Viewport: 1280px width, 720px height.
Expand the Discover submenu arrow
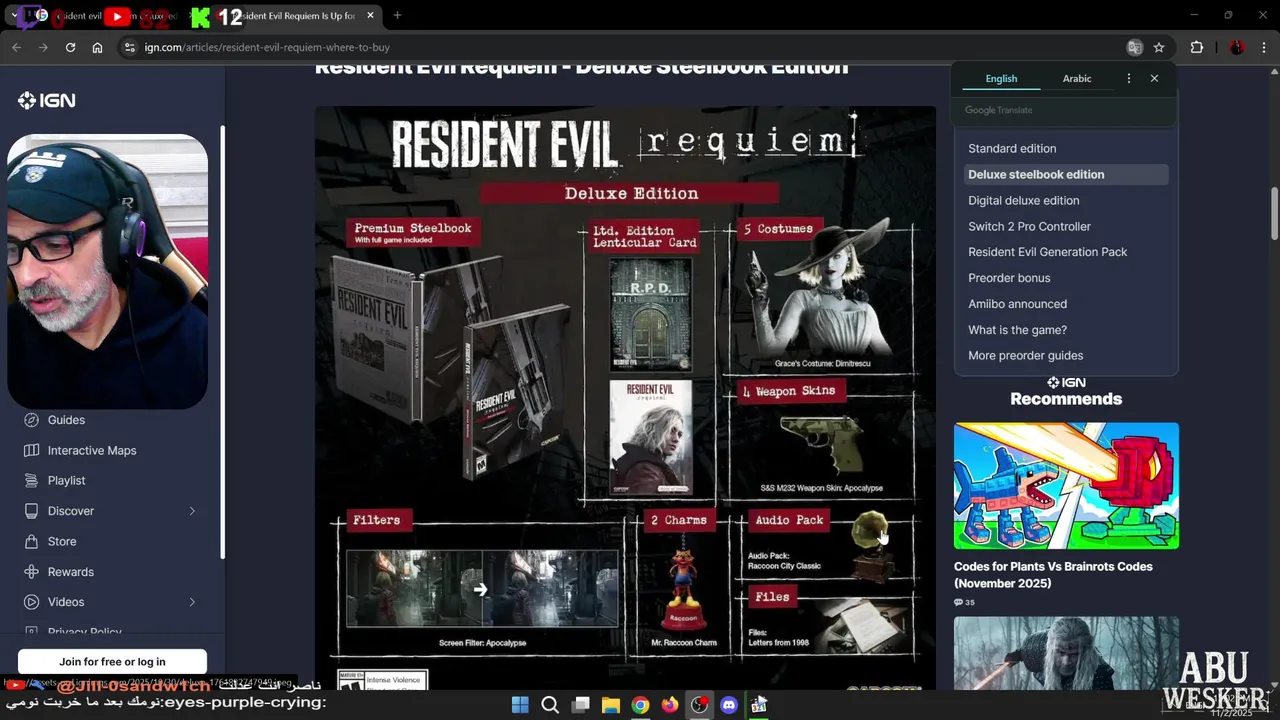[x=192, y=511]
